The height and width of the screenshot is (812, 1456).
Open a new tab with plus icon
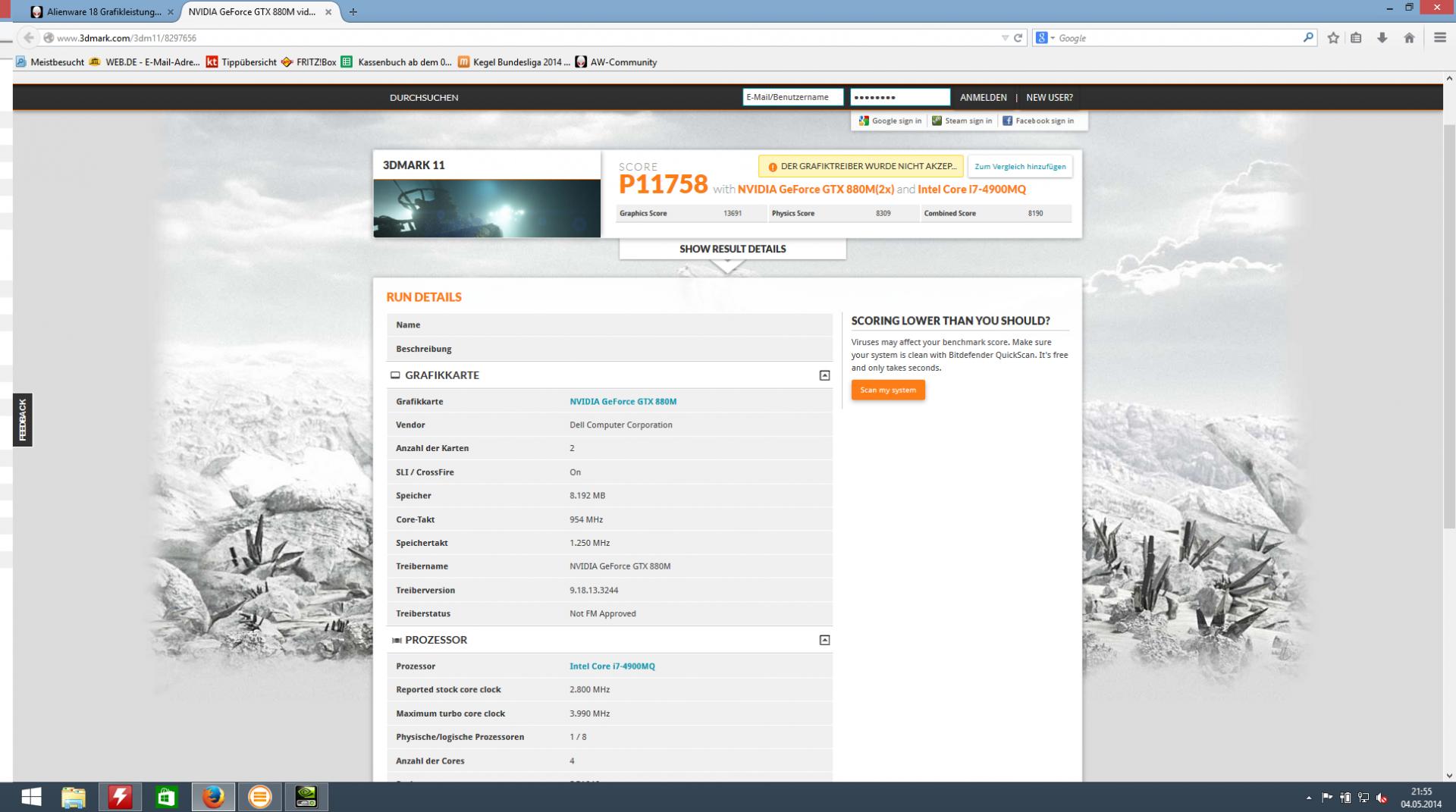[x=353, y=12]
